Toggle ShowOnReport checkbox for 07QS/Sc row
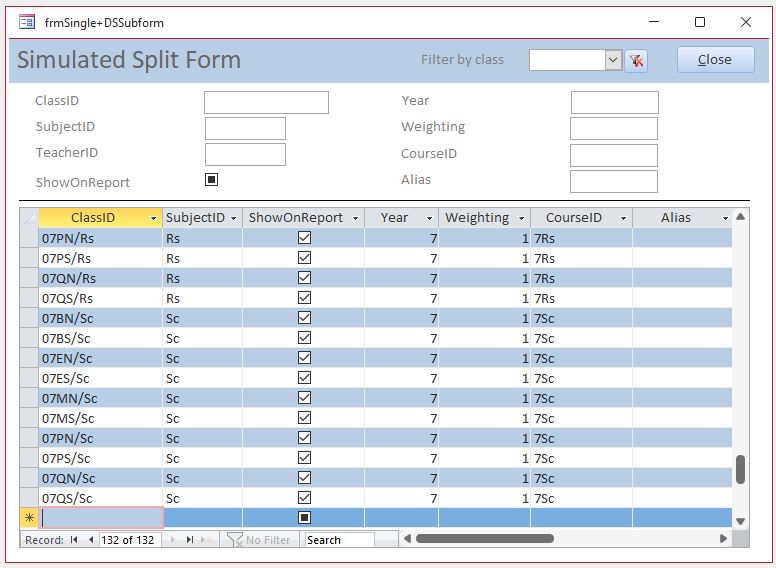This screenshot has width=776, height=568. click(x=304, y=498)
